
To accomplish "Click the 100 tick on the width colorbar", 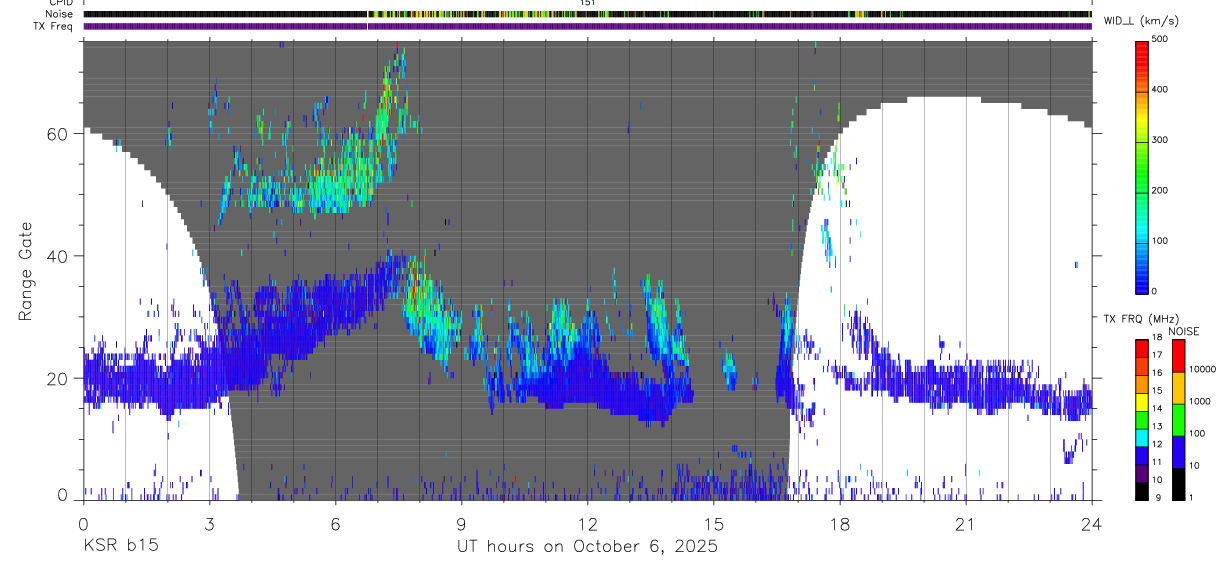I will tap(1160, 241).
